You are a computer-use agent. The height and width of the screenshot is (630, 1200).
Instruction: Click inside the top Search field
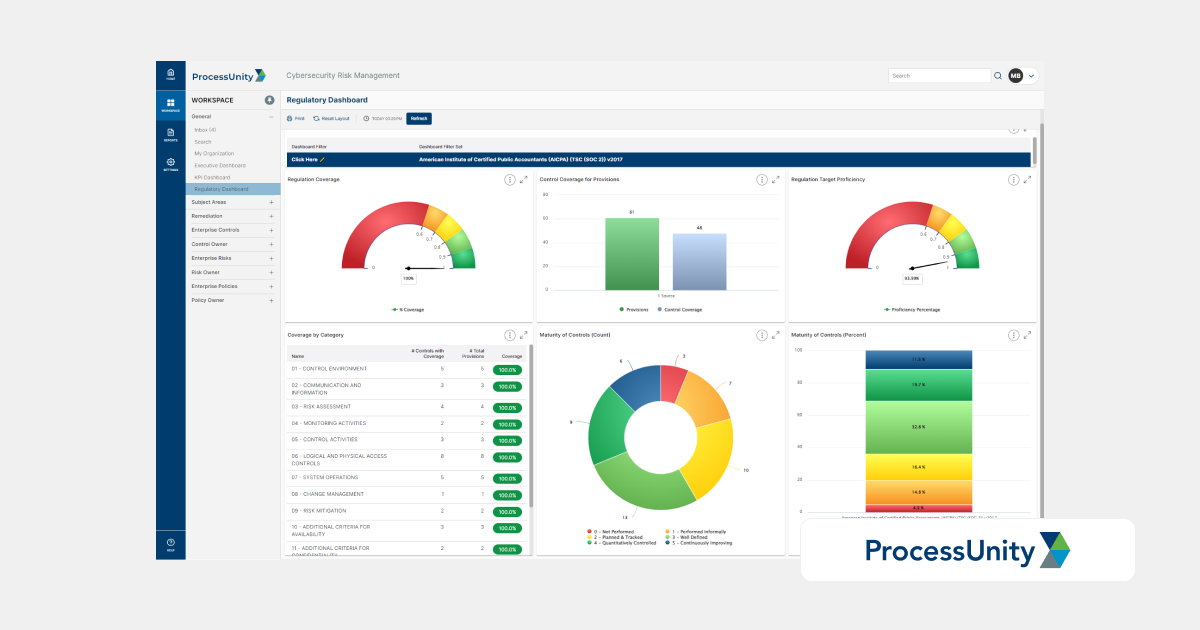939,75
